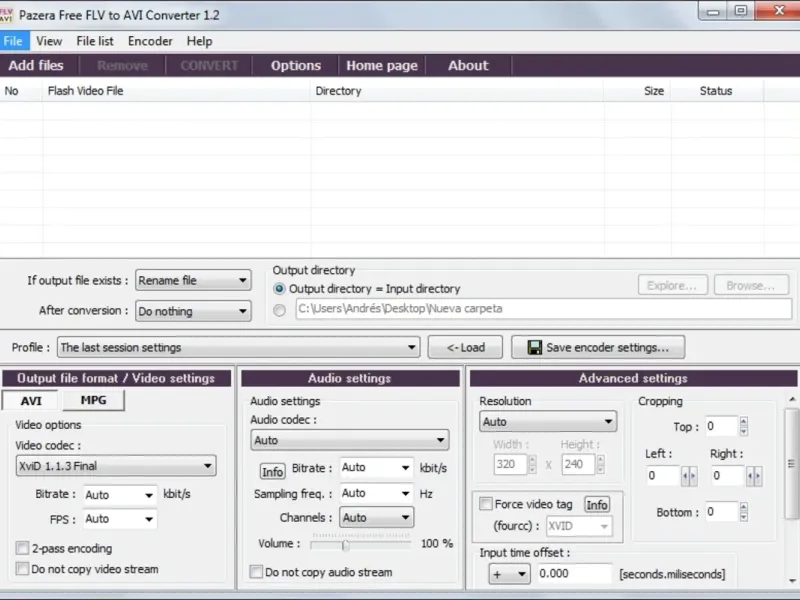Switch to the AVI format tab
The width and height of the screenshot is (800, 600).
tap(31, 401)
